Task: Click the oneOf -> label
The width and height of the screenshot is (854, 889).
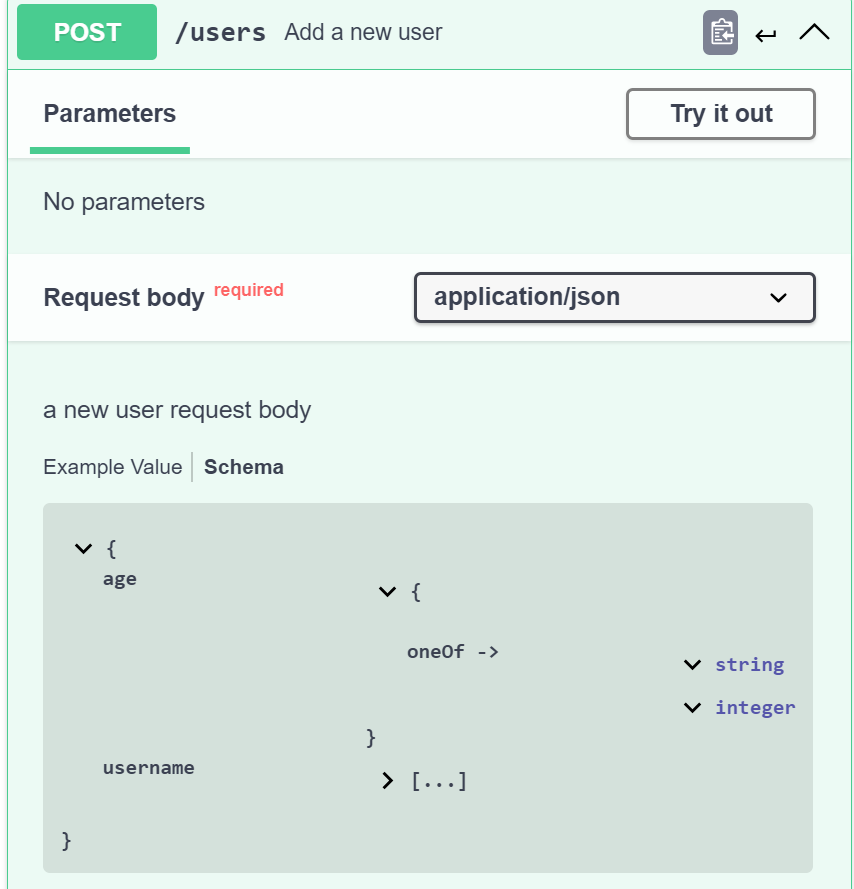Action: click(453, 652)
